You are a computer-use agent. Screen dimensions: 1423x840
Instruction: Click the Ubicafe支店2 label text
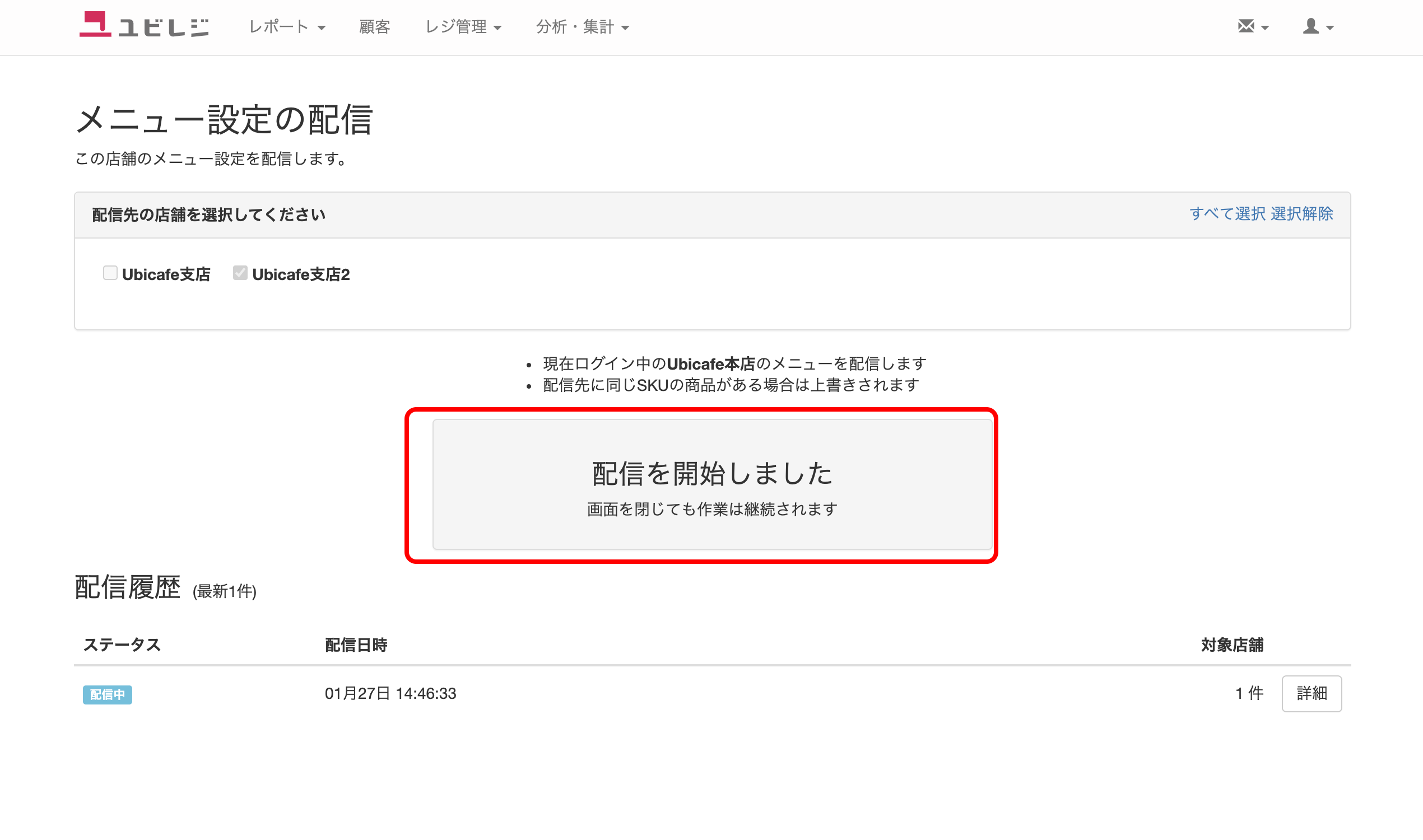(x=301, y=274)
